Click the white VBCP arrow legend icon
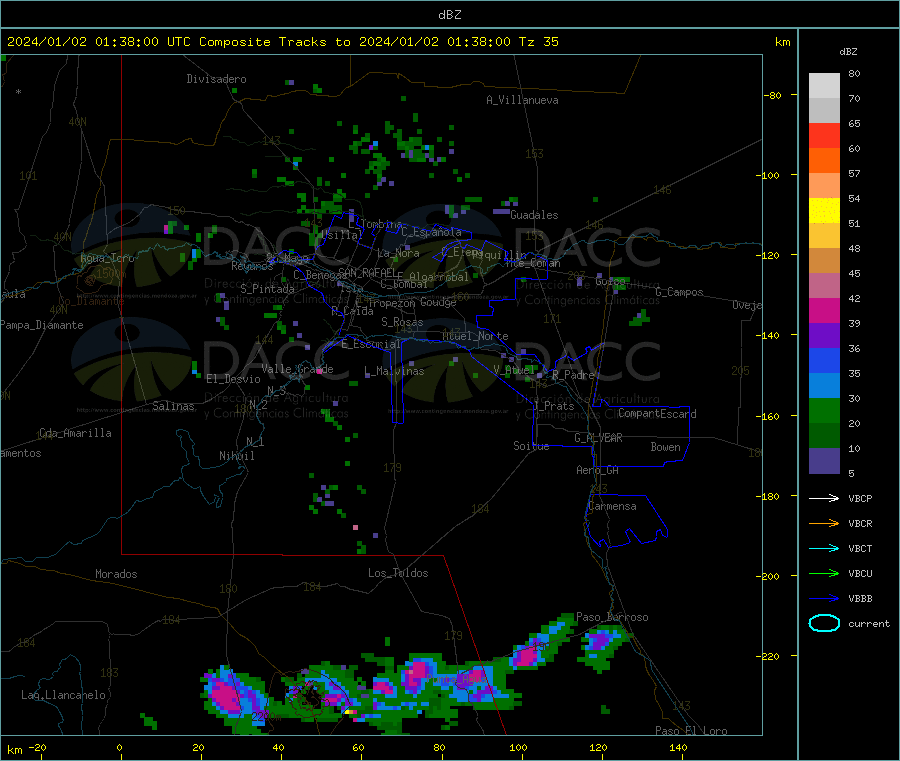The width and height of the screenshot is (900, 761). click(824, 498)
